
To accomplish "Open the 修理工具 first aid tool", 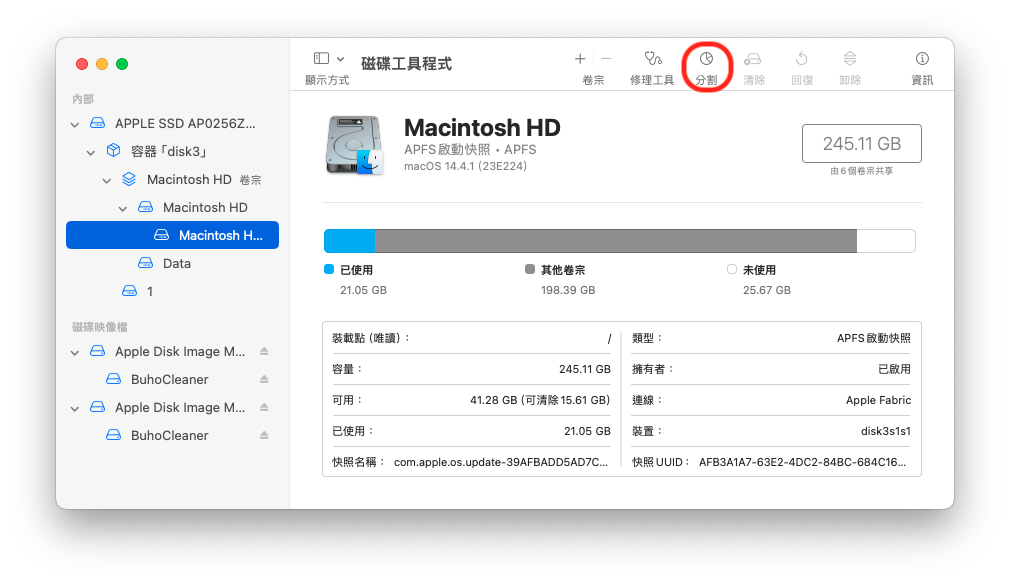I will coord(653,59).
